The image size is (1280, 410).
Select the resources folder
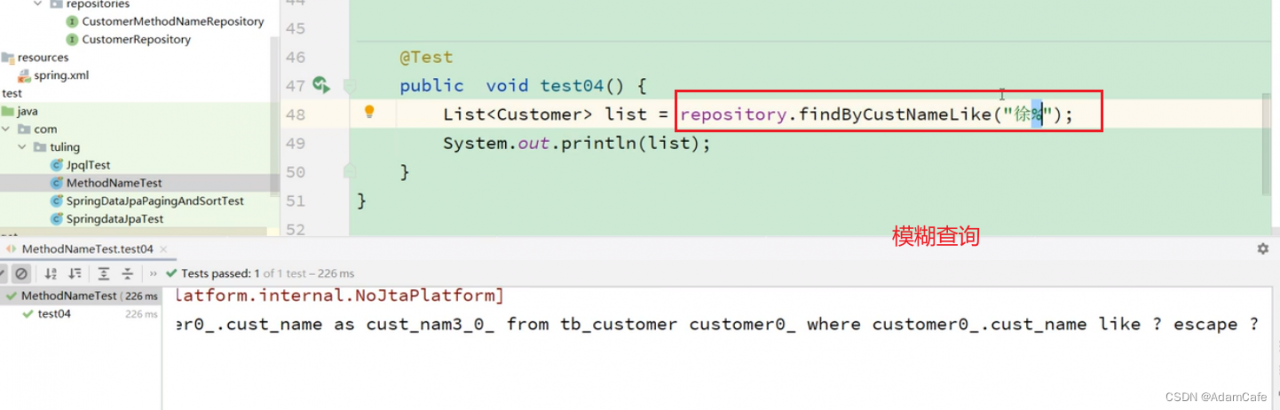(x=35, y=57)
